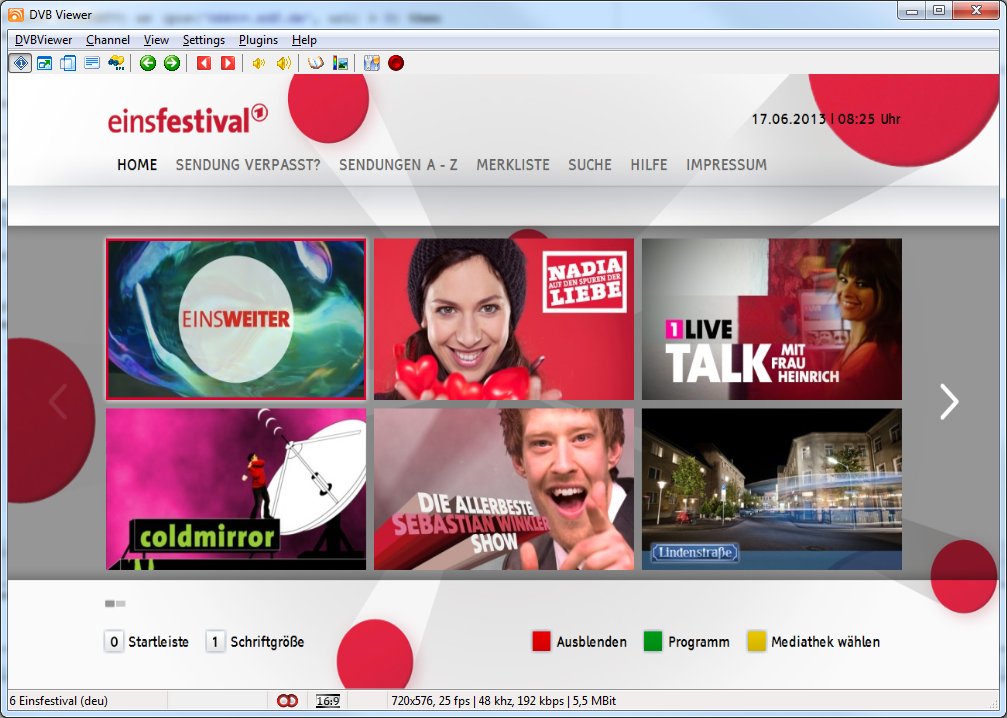Click the SENDUNGEN A - Z link

click(x=398, y=165)
